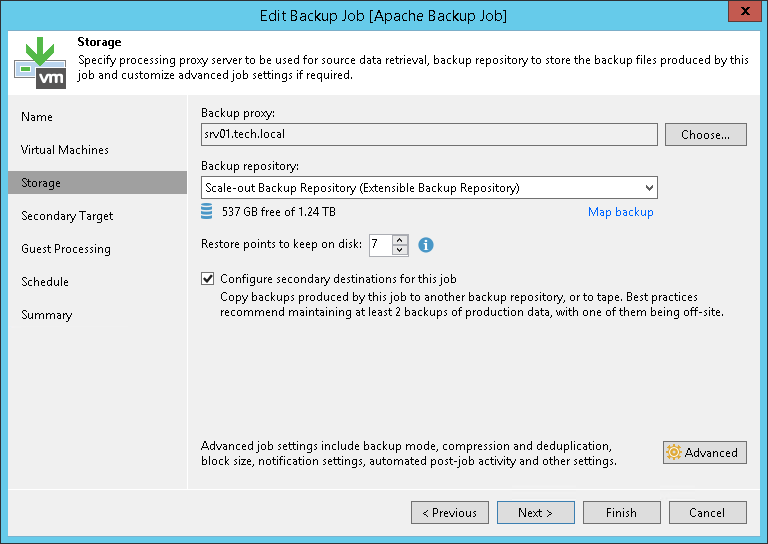Open the Virtual Machines step

click(65, 150)
